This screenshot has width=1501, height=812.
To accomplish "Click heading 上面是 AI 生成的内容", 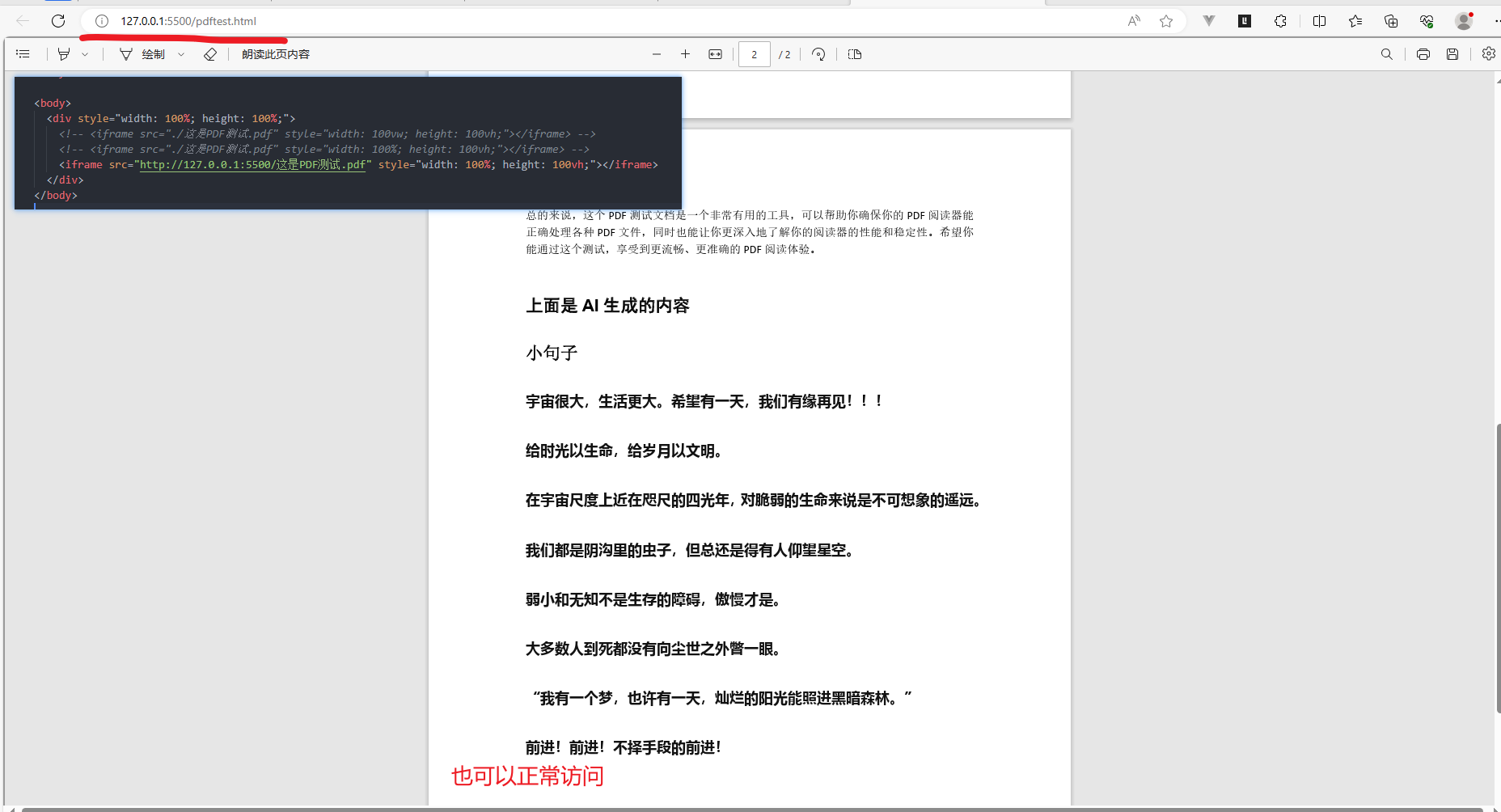I will click(607, 306).
